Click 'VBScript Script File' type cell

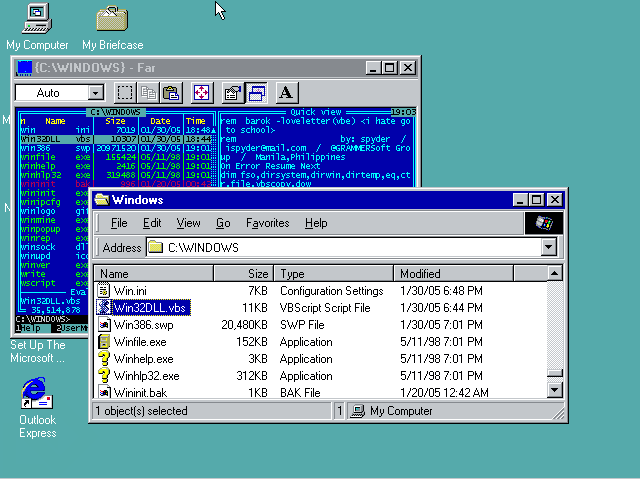pos(325,308)
